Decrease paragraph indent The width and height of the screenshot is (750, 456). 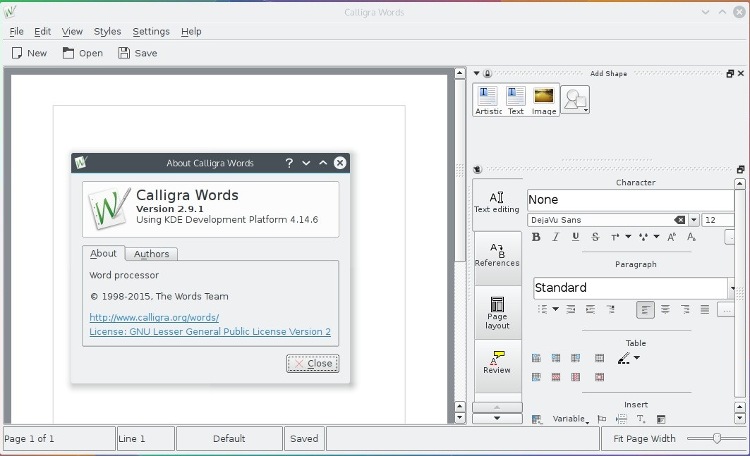pos(571,310)
